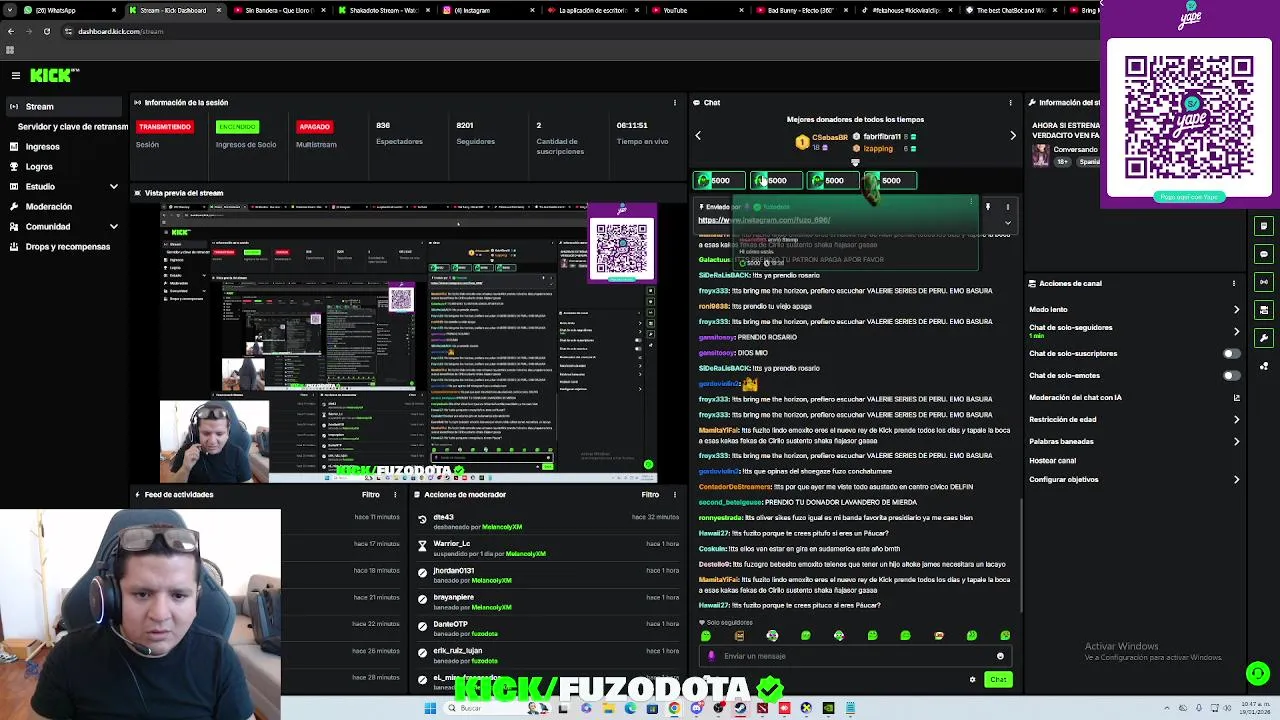Show previous top donors with the left arrow
The height and width of the screenshot is (720, 1280).
pos(698,135)
